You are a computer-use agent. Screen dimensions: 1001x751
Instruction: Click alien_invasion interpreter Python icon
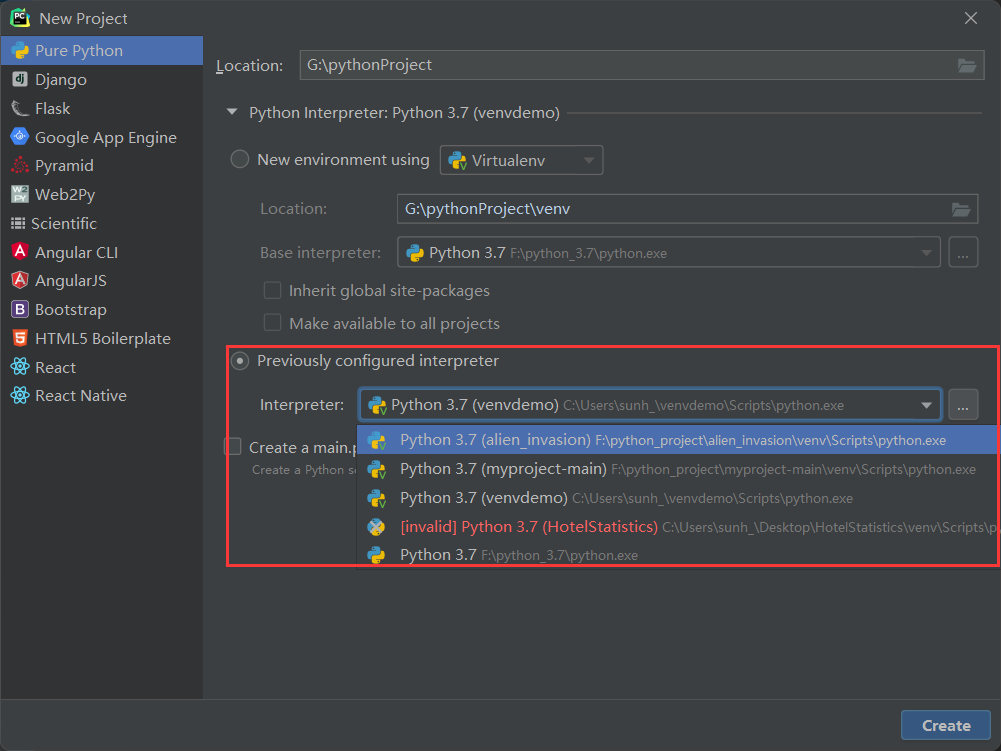coord(377,440)
